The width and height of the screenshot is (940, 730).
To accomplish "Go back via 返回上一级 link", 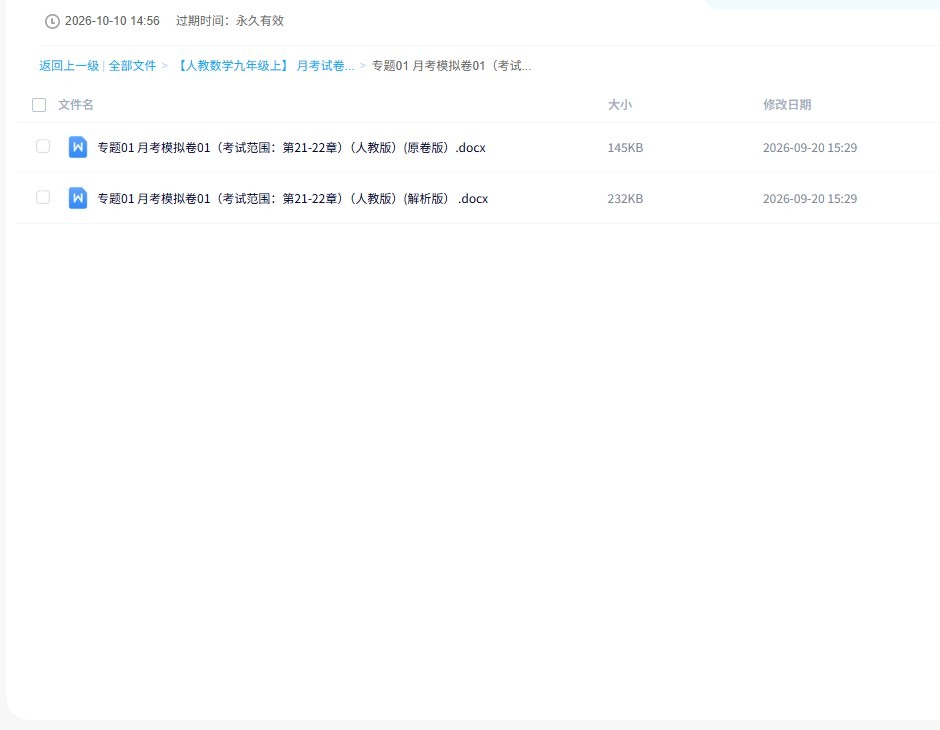I will (69, 65).
